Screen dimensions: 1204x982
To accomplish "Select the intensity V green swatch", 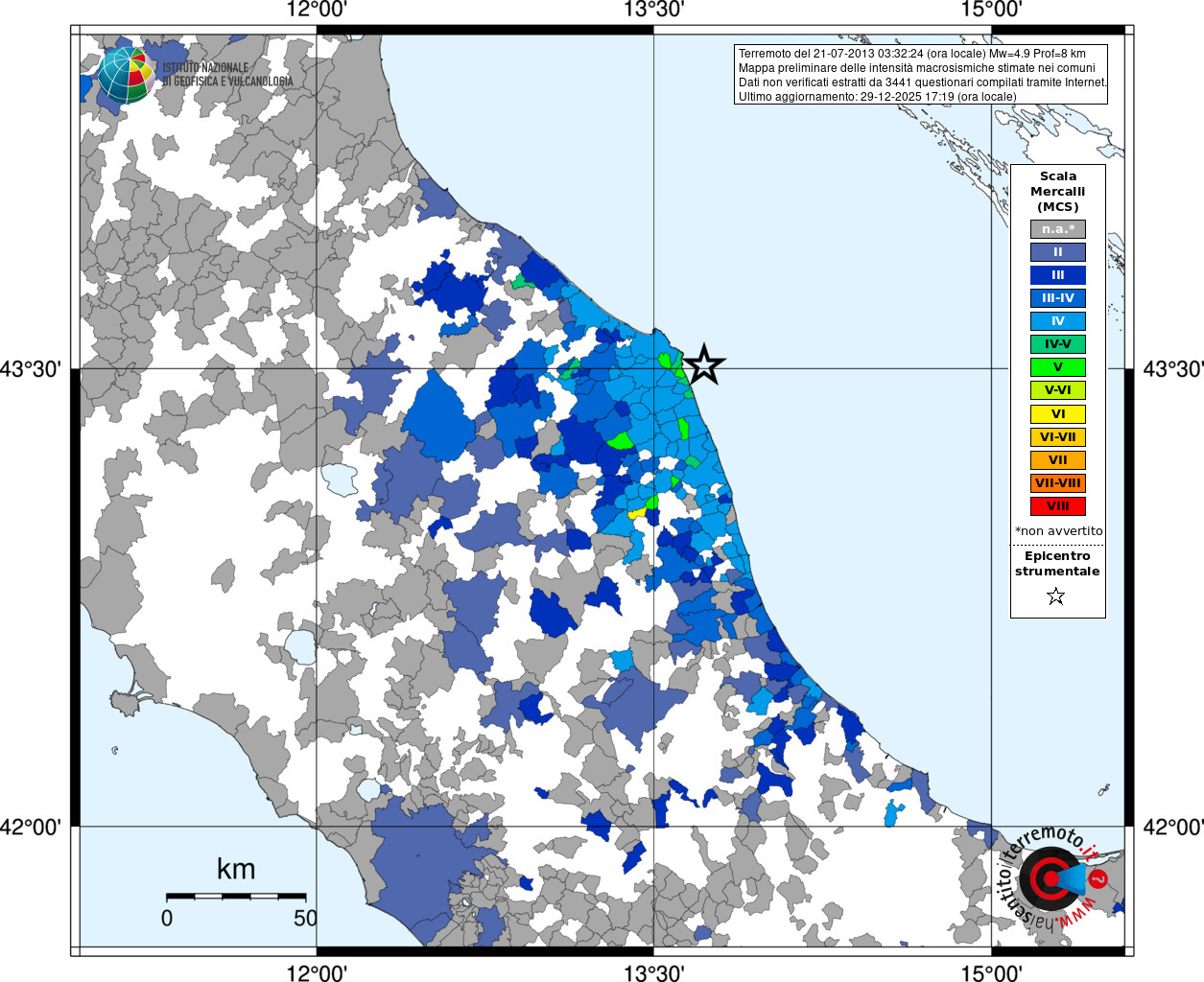I will 1058,367.
